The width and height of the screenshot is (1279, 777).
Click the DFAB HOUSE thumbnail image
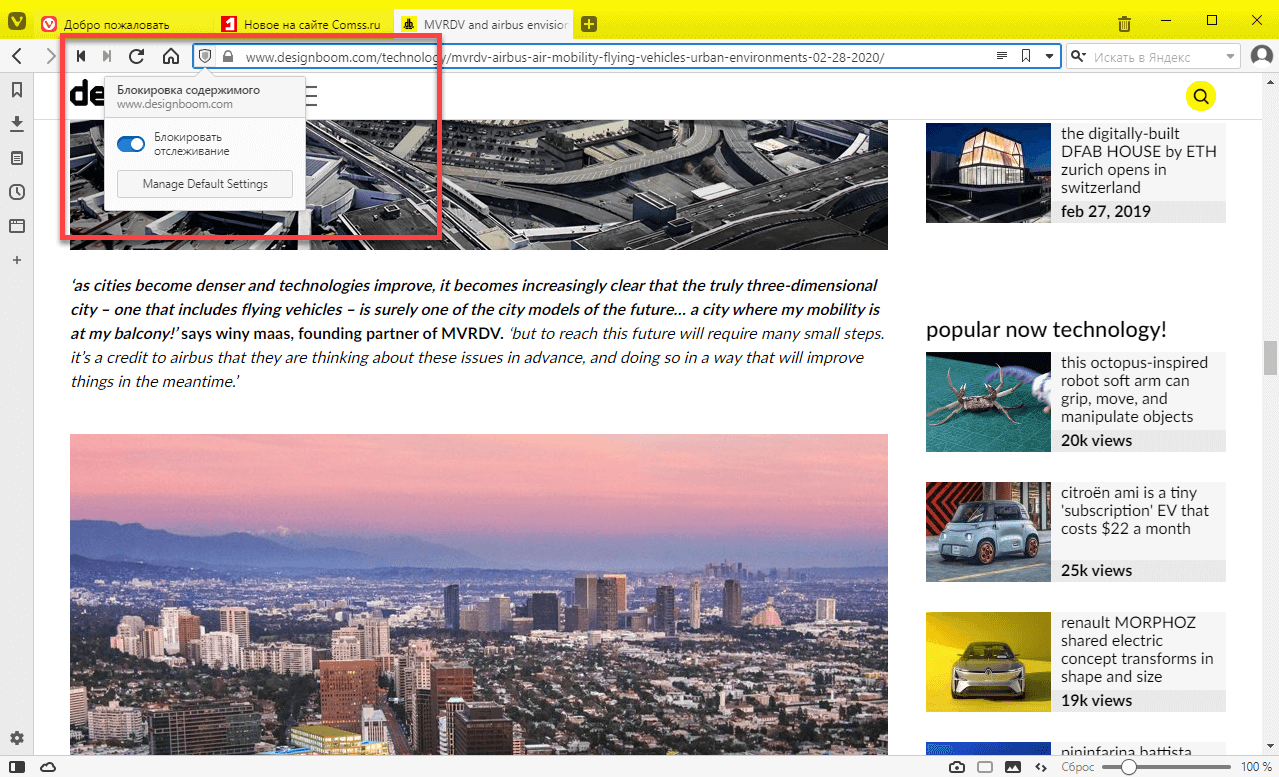pos(988,172)
